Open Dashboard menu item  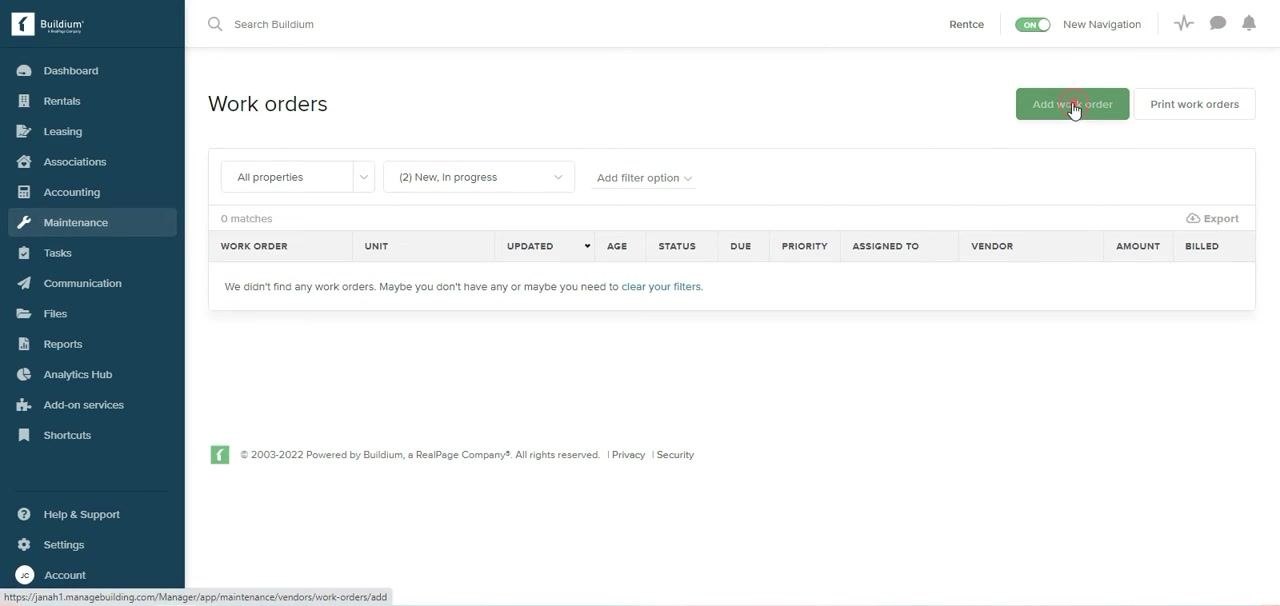[71, 71]
